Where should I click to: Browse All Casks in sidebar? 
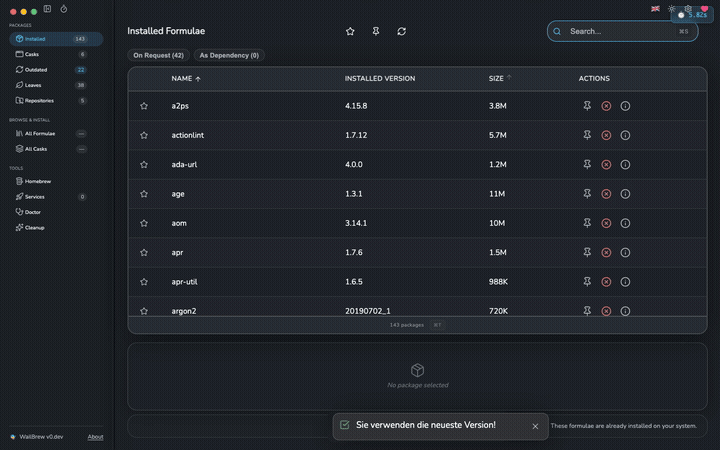click(56, 149)
